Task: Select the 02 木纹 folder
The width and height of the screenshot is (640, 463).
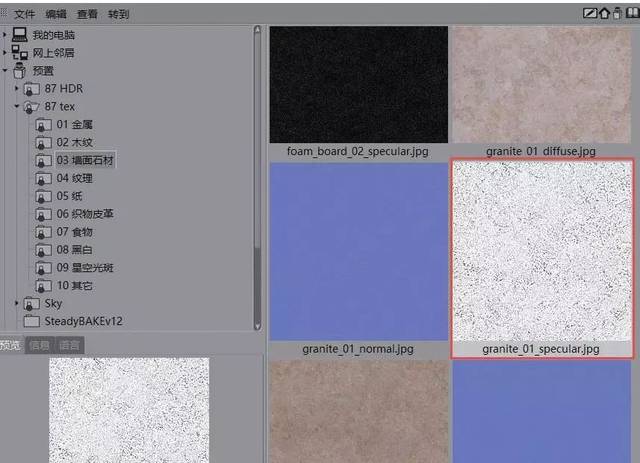Action: [x=64, y=142]
